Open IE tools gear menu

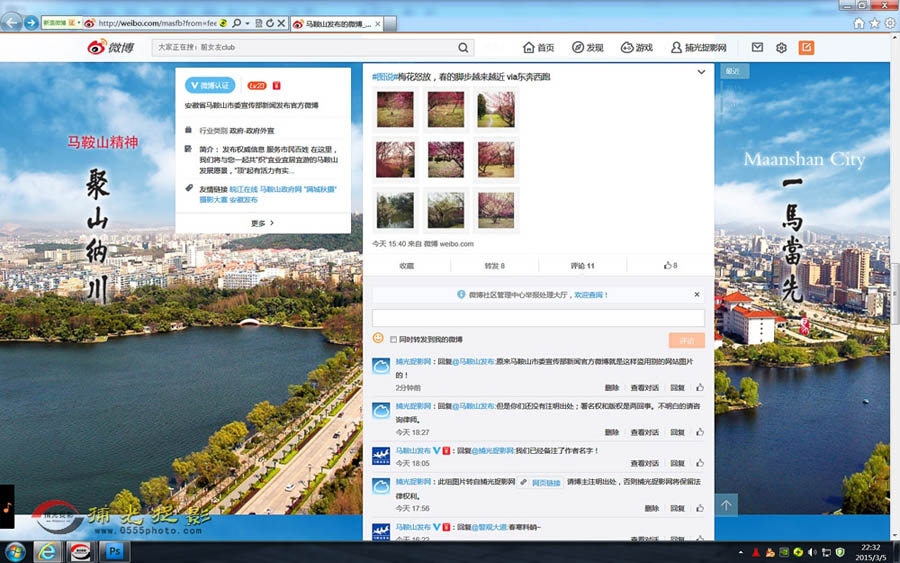coord(890,23)
